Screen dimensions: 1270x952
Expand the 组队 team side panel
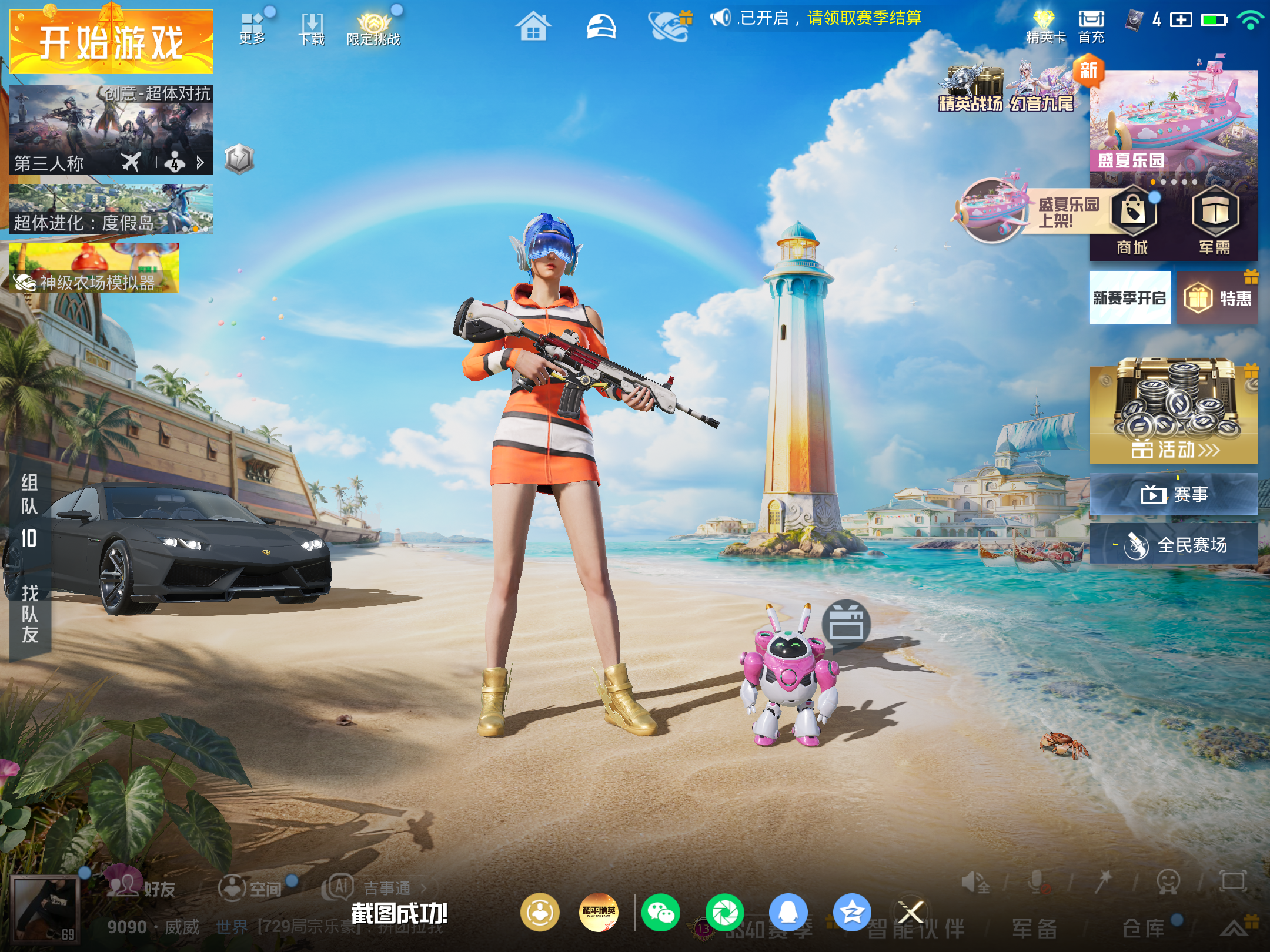tap(29, 510)
